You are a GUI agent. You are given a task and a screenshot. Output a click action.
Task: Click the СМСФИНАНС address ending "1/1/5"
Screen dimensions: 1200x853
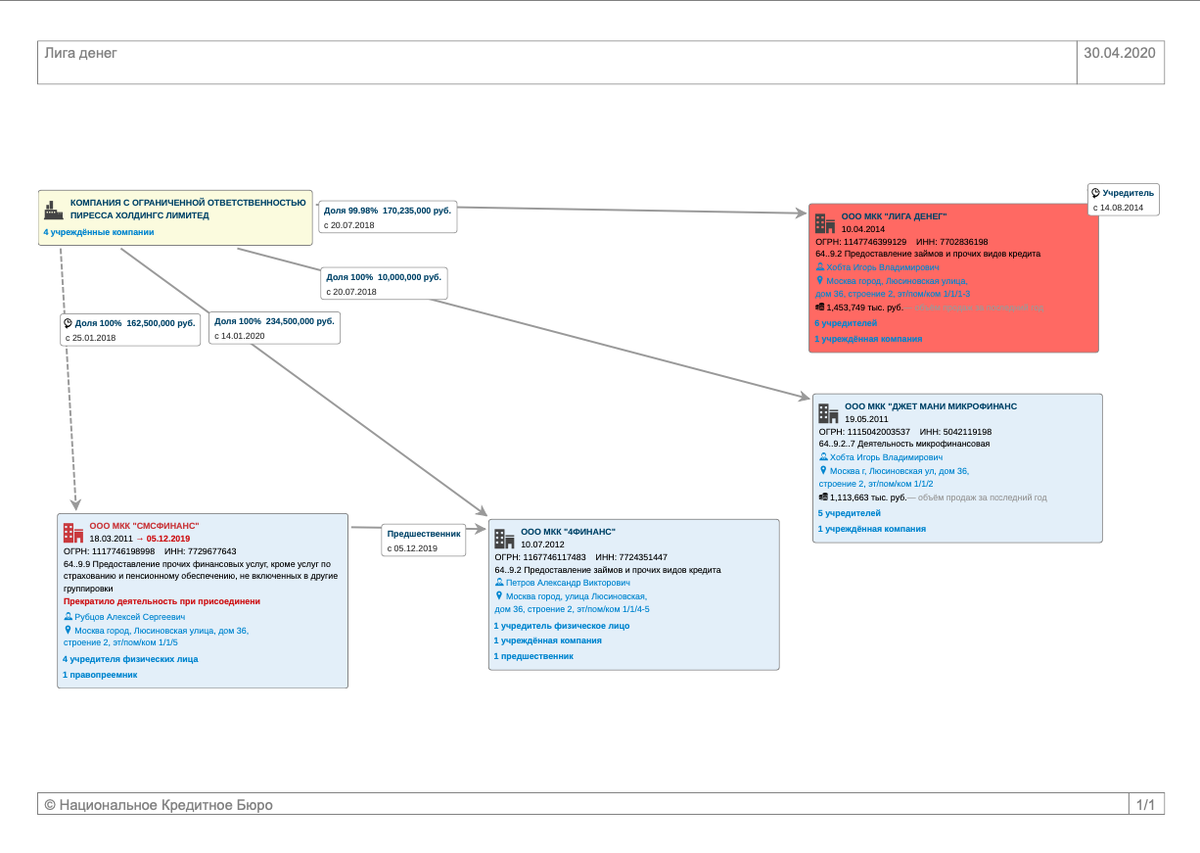pyautogui.click(x=156, y=637)
